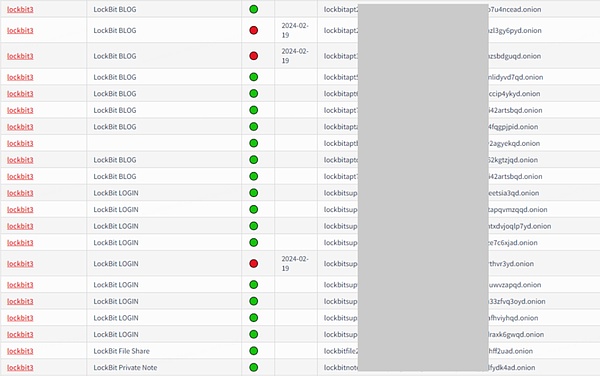Click the red status dot in the zl3gy6pyd.onion row
600x376 pixels.
pos(253,30)
